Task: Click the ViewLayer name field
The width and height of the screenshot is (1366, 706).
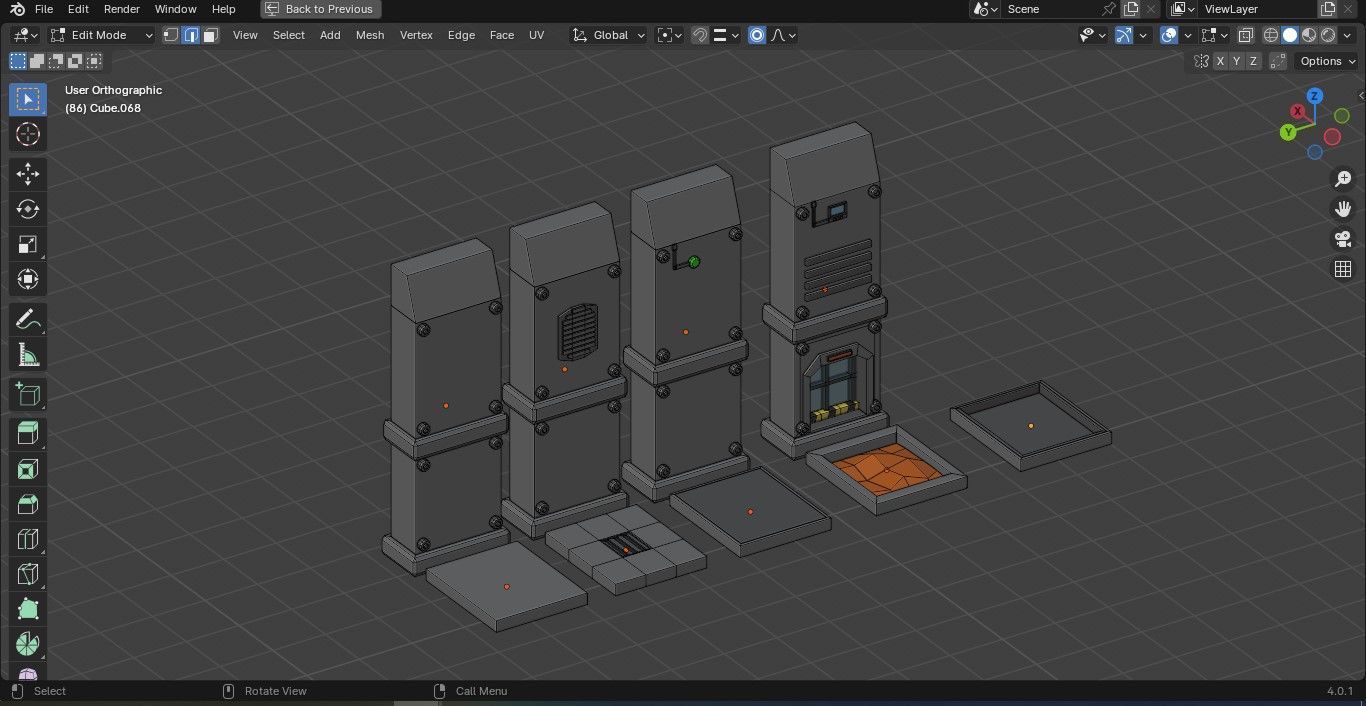Action: [1257, 9]
